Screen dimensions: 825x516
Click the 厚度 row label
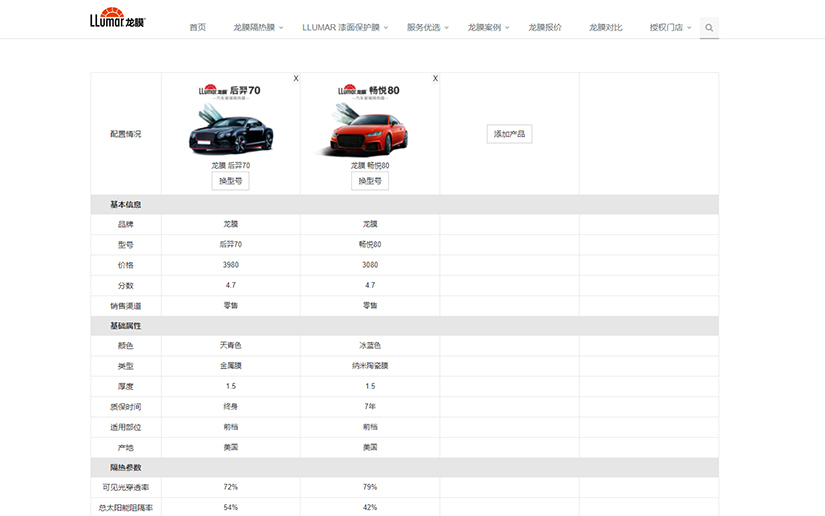(125, 387)
